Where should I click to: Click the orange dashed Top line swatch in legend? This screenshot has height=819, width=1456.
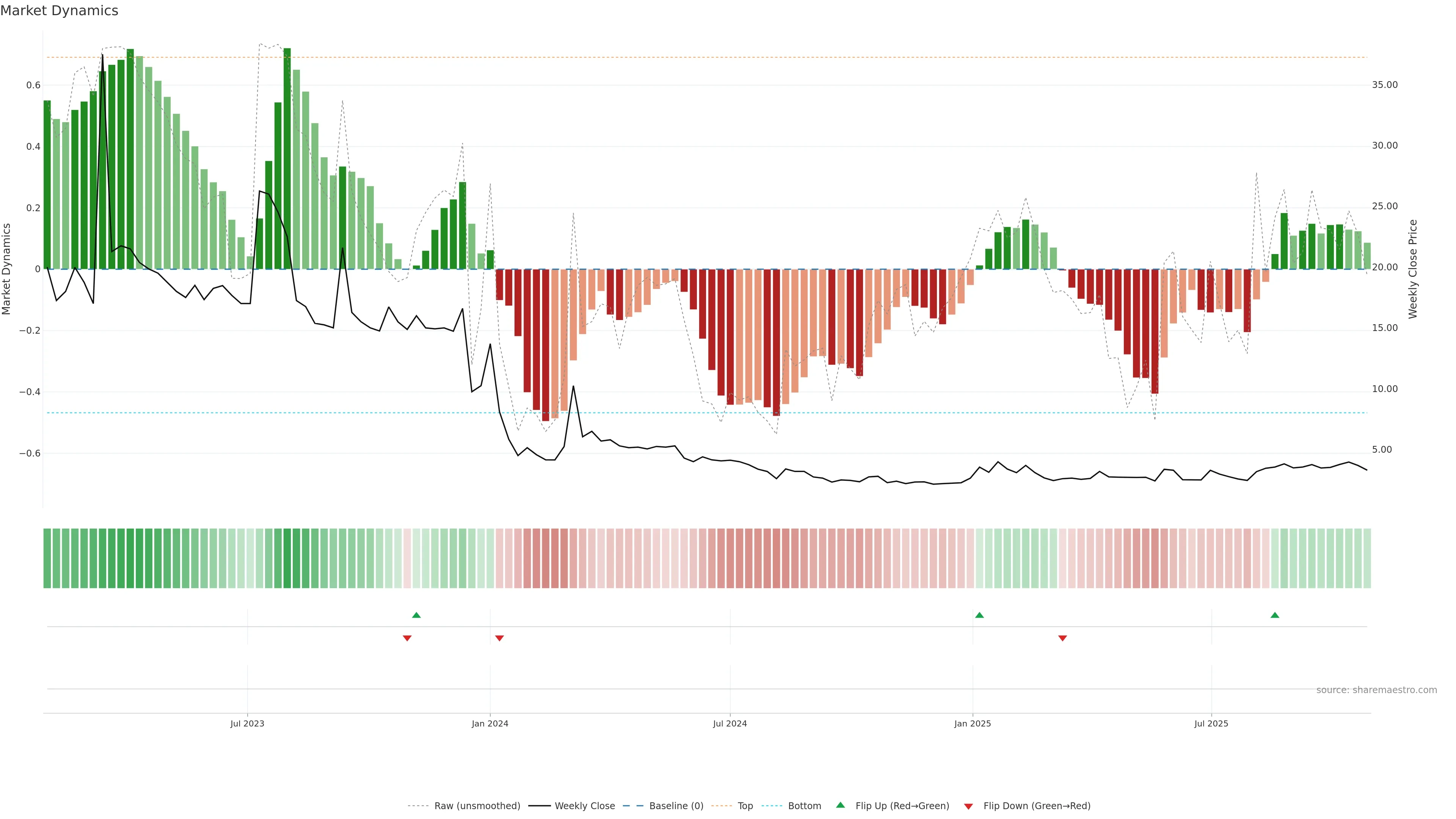[721, 806]
